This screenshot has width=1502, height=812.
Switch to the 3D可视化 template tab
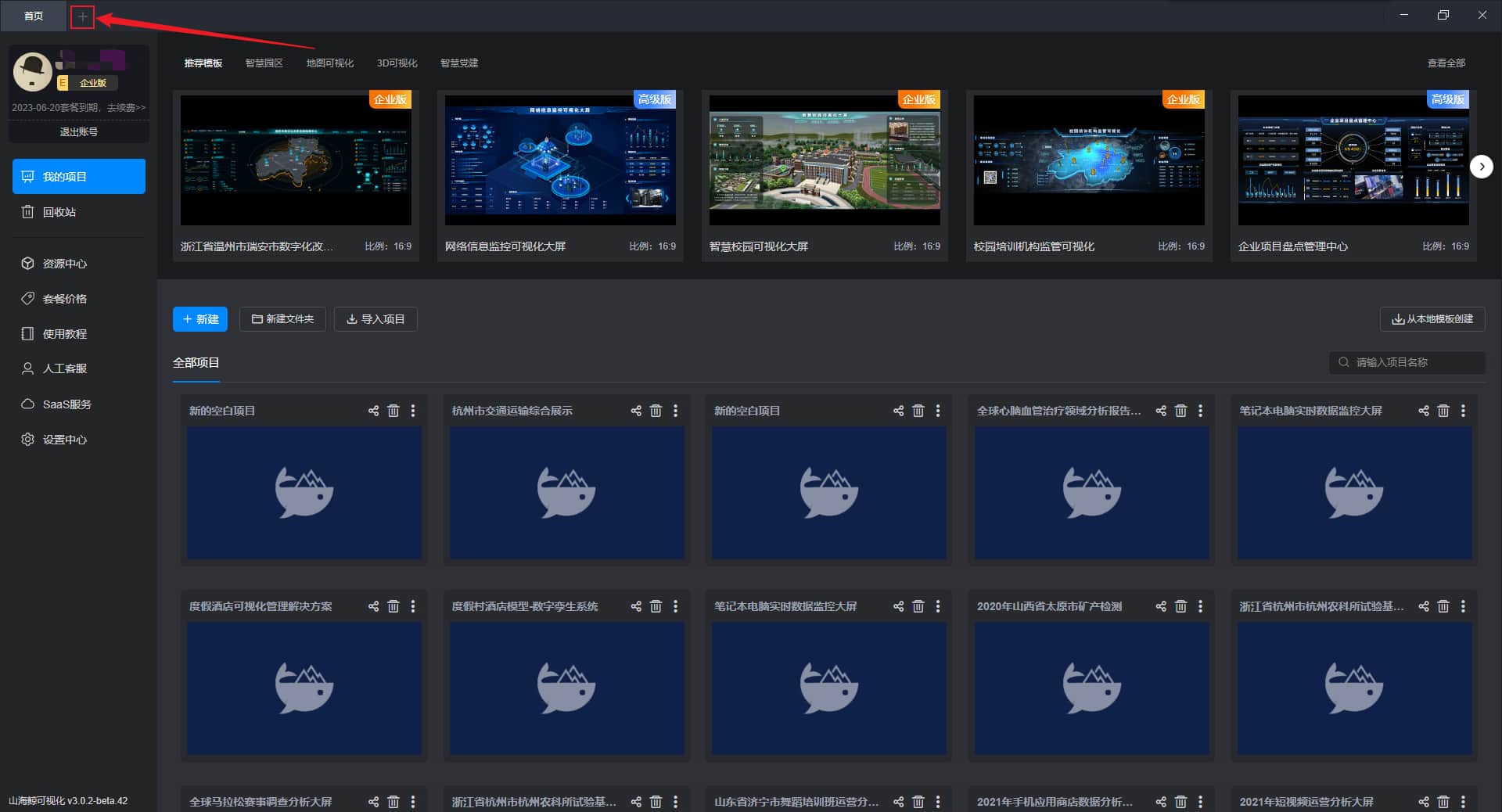pyautogui.click(x=397, y=63)
